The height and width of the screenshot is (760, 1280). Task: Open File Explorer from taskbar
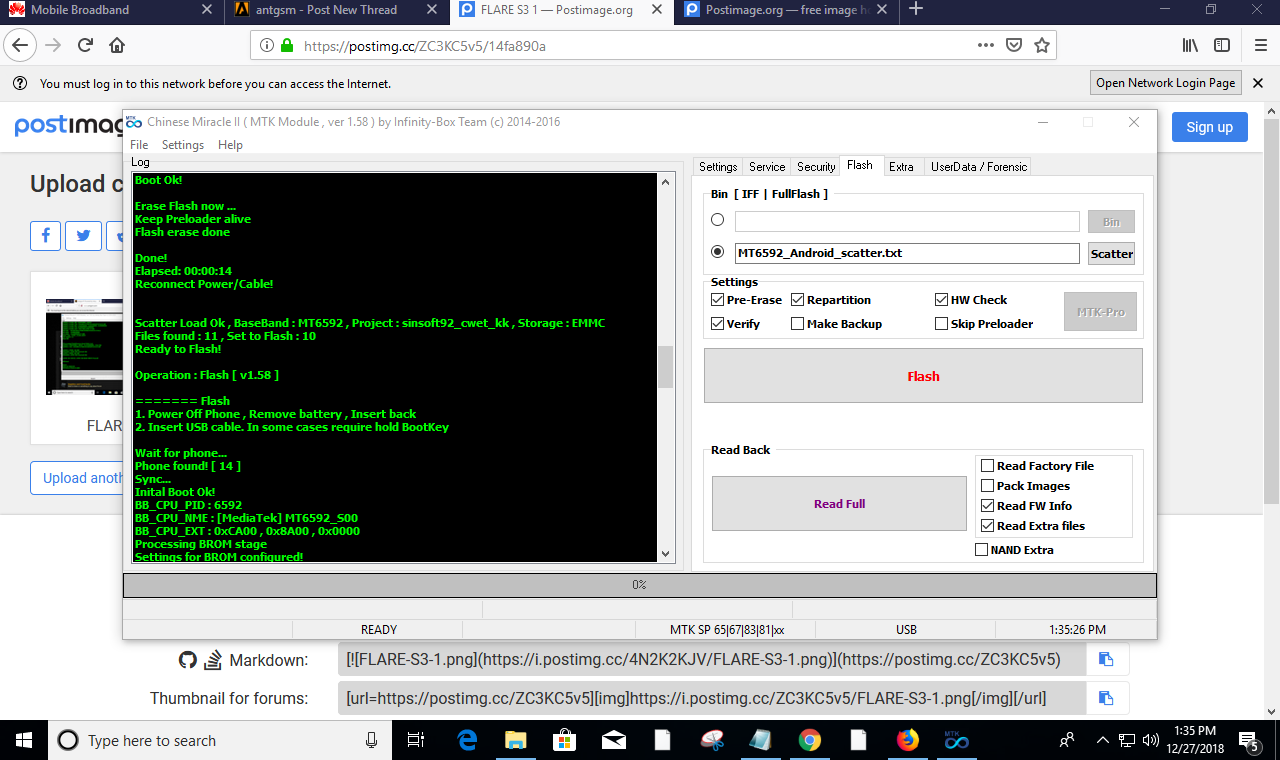point(515,740)
